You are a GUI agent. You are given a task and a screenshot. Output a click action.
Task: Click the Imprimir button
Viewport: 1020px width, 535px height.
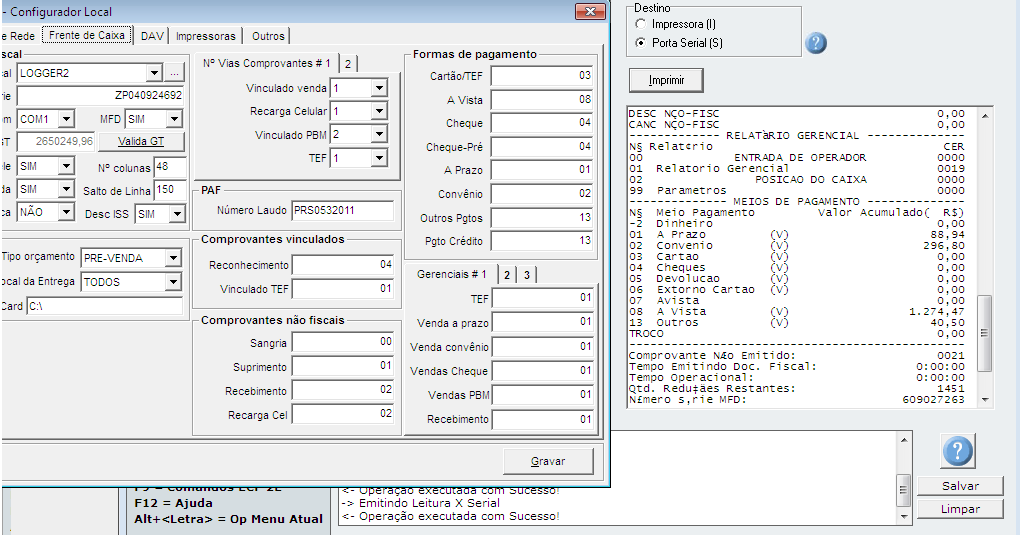666,80
